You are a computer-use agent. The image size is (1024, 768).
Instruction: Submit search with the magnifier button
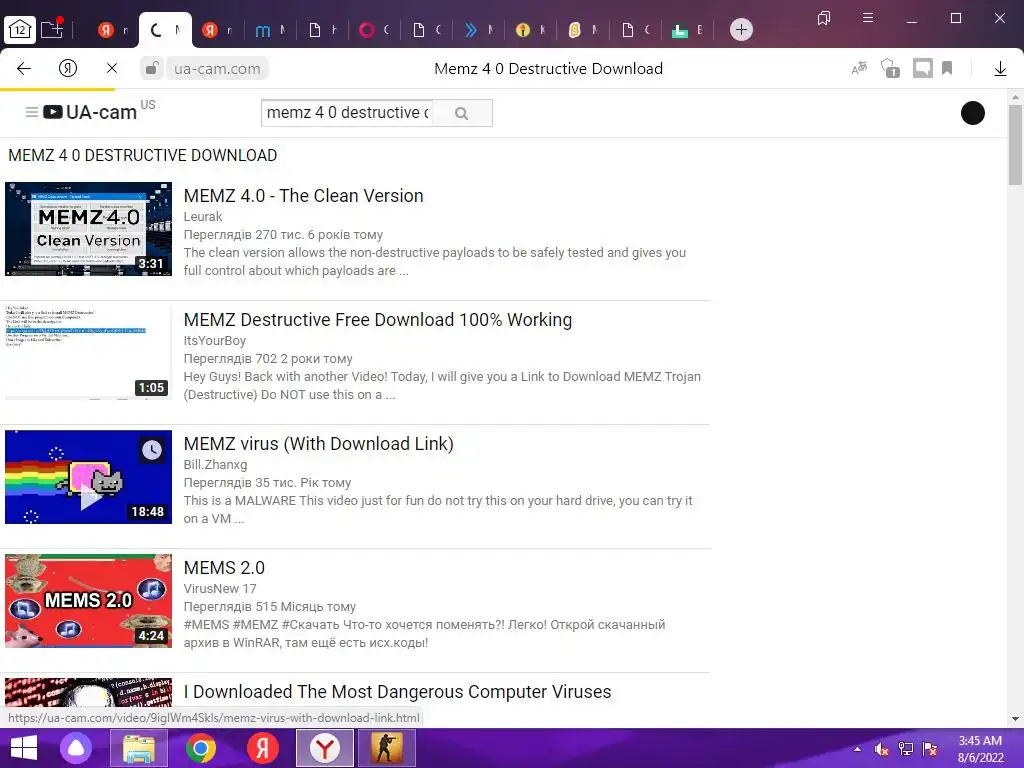462,113
